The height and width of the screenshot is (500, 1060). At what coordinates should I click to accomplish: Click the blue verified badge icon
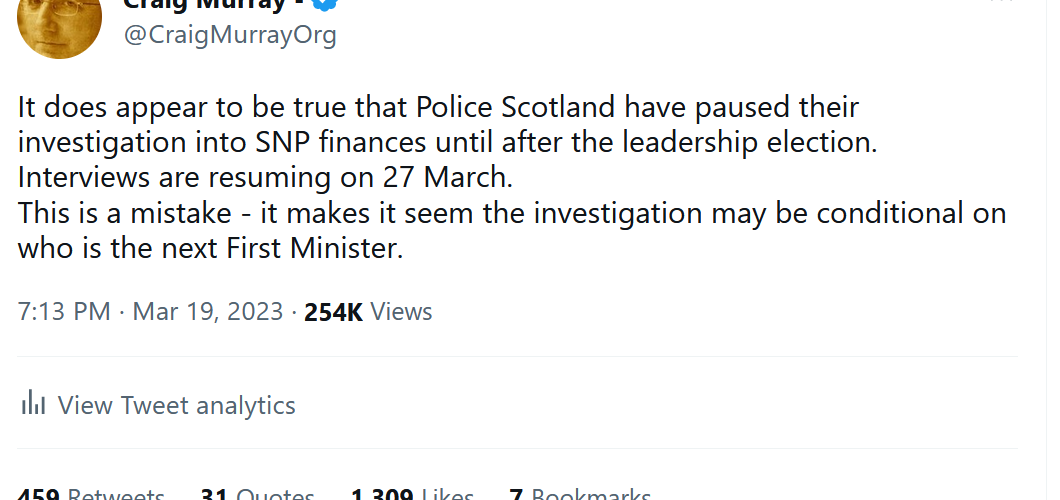pos(326,4)
